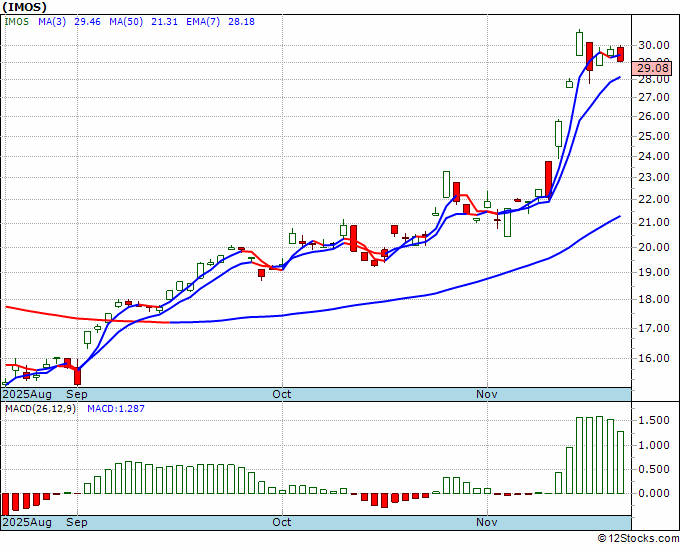Select the MA(3) legend label

52,22
